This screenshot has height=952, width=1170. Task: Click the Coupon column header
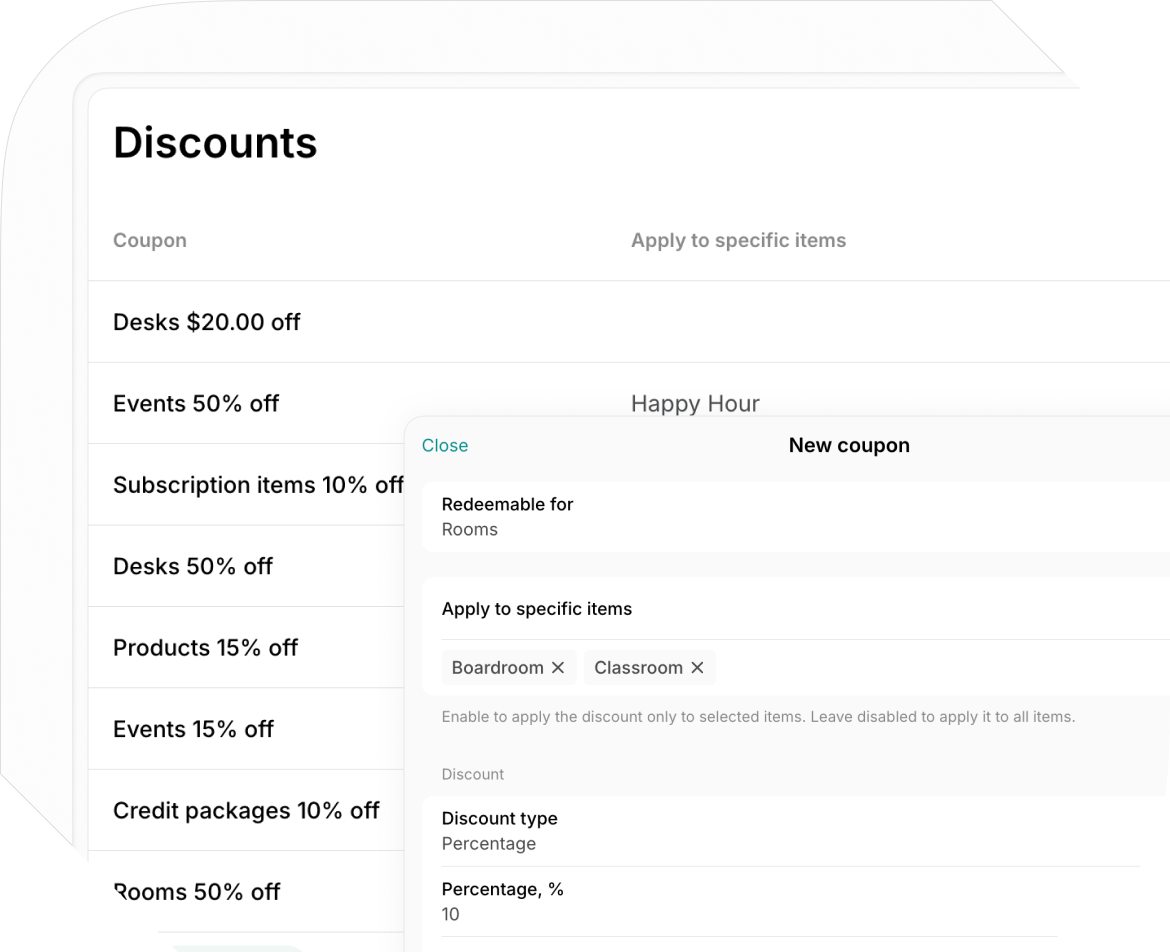(150, 240)
